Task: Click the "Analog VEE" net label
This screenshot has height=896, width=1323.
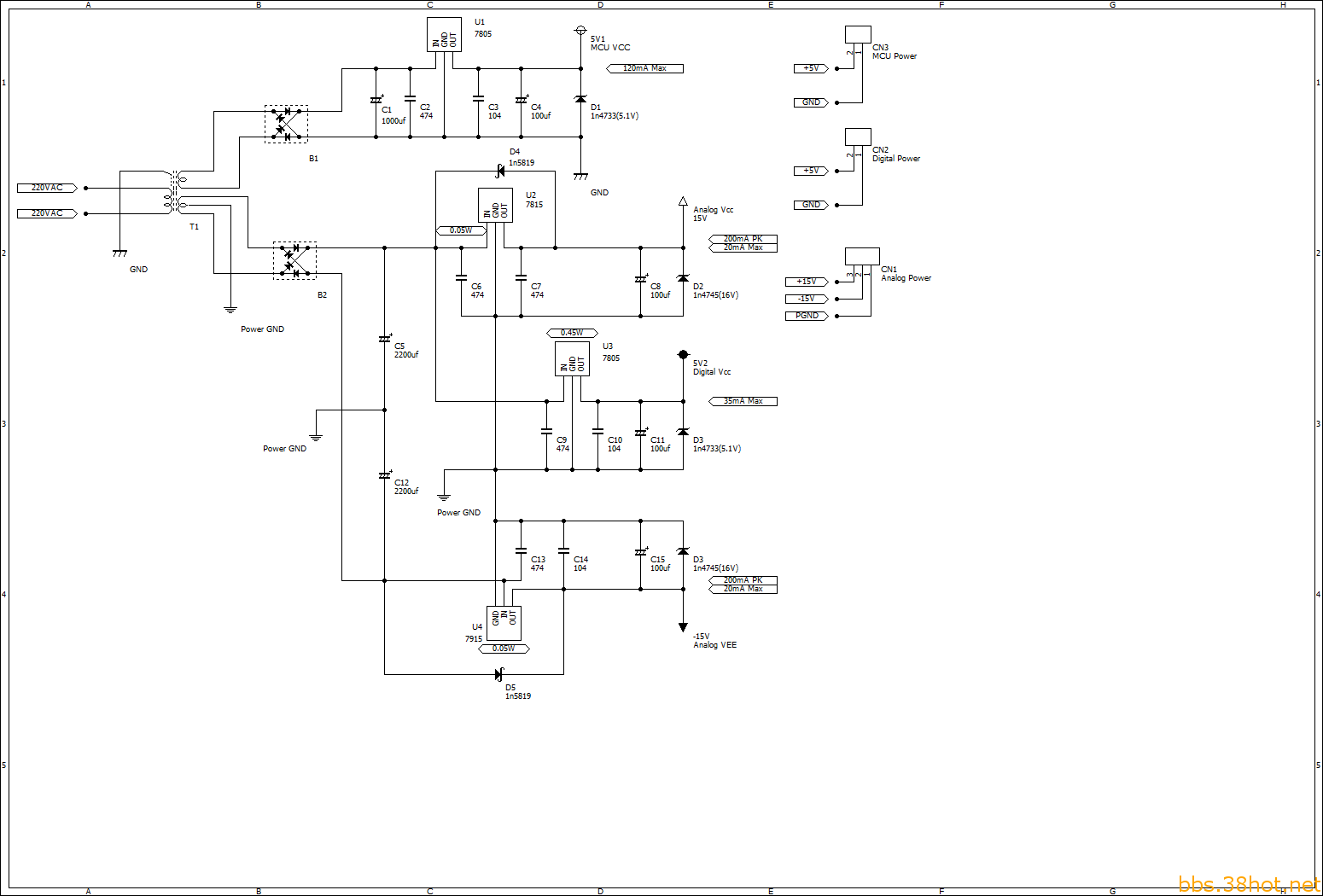Action: (x=714, y=645)
